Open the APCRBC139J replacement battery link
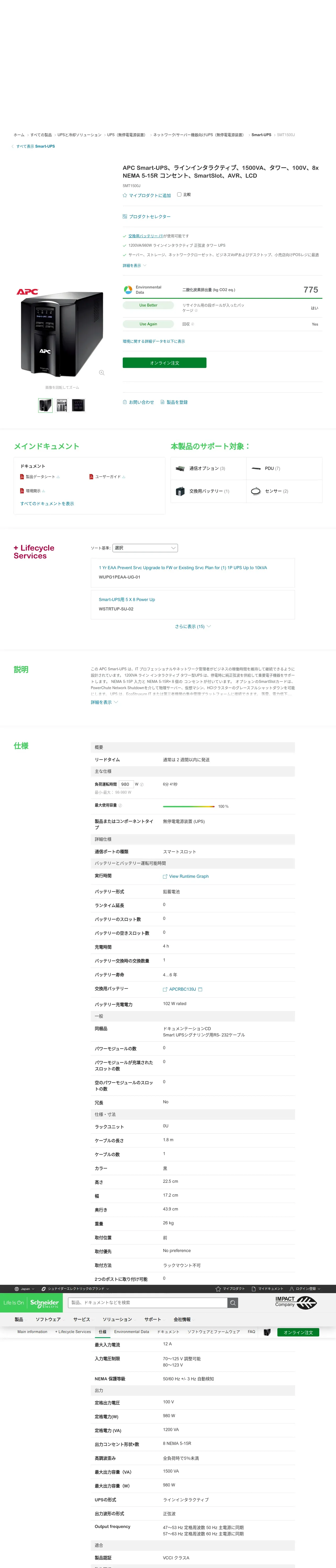 pos(182,989)
